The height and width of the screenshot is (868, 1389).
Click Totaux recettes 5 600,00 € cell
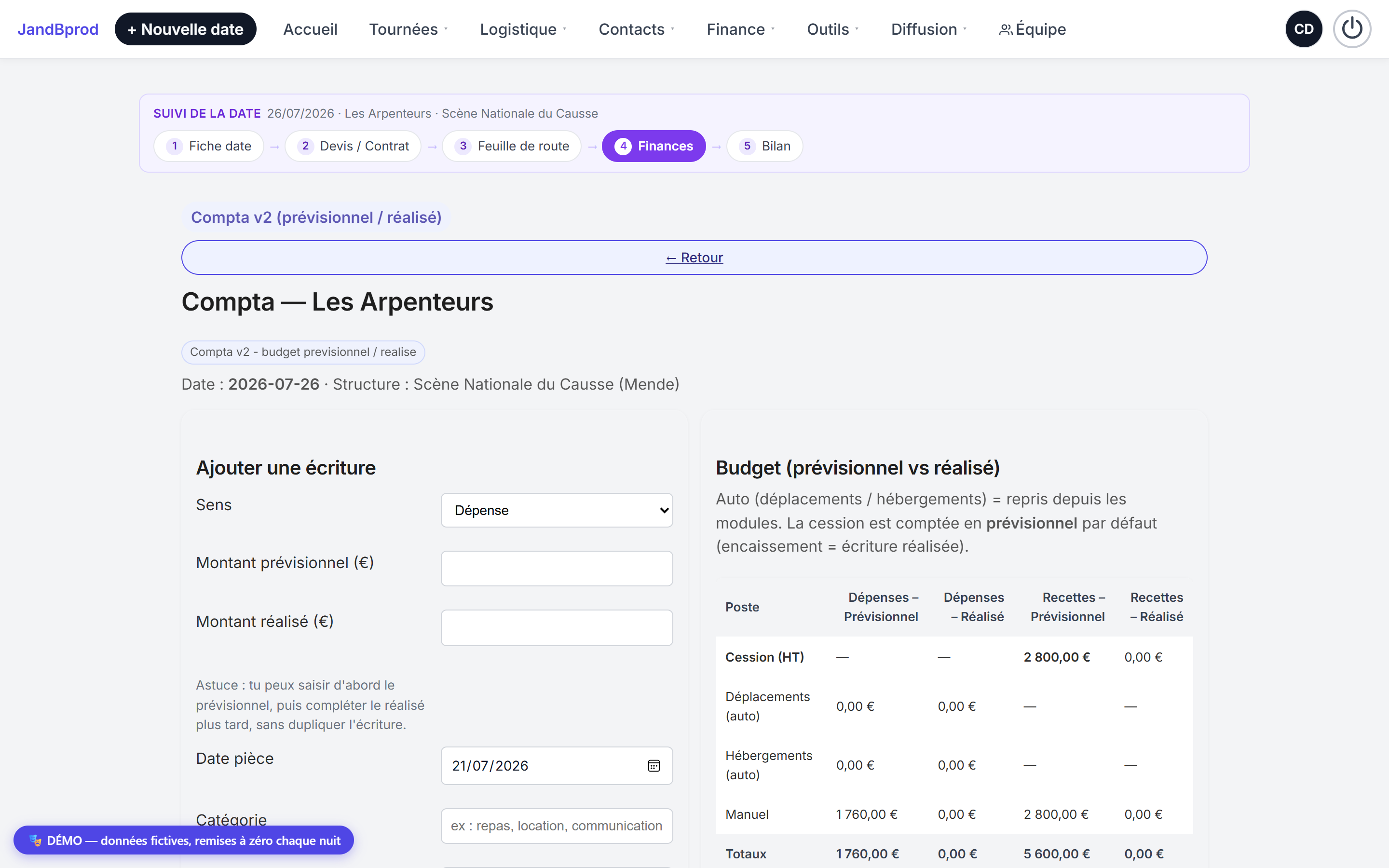click(1057, 854)
